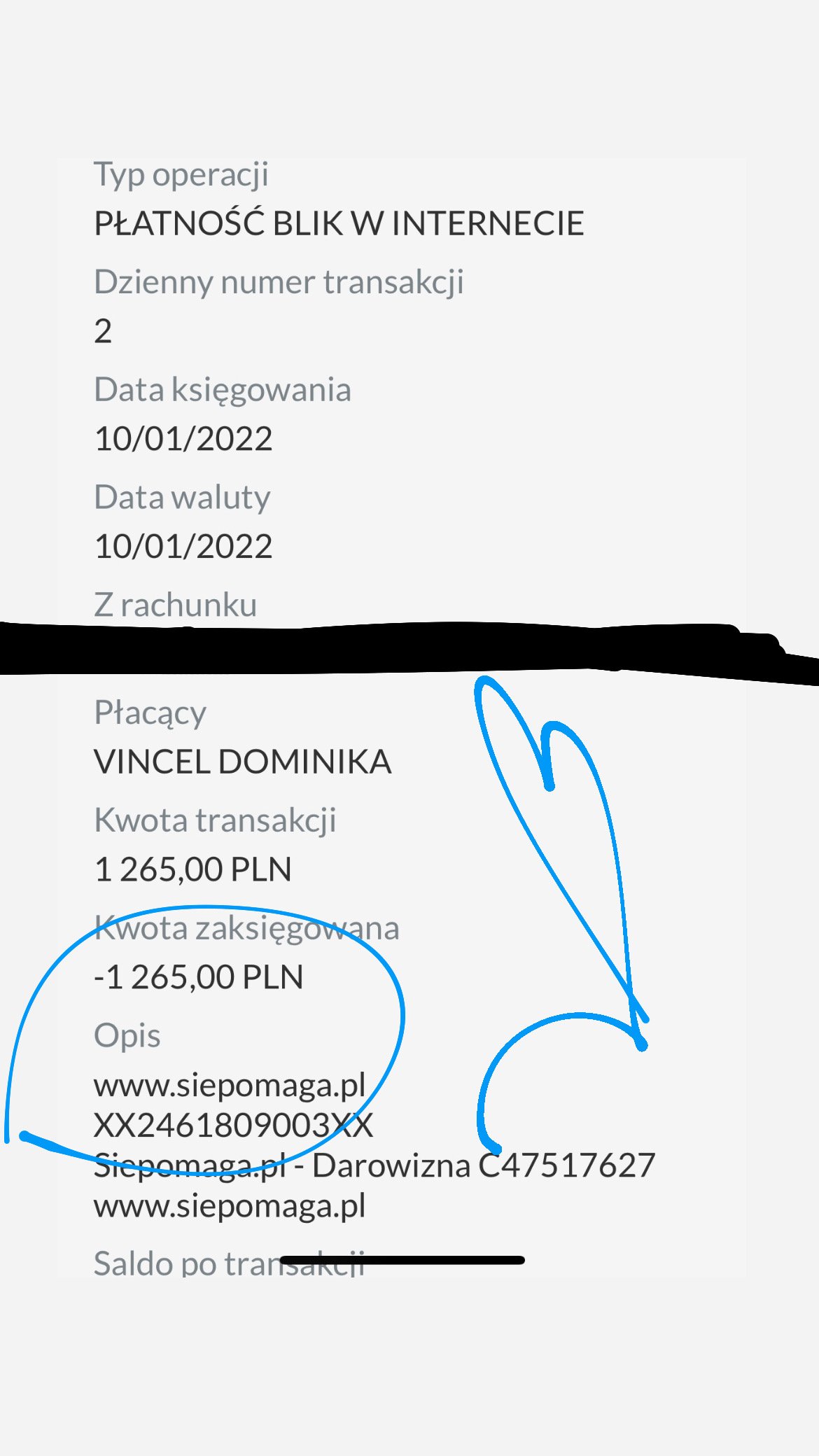Click the 'Data księgowania' label
Image resolution: width=819 pixels, height=1456 pixels.
(223, 391)
